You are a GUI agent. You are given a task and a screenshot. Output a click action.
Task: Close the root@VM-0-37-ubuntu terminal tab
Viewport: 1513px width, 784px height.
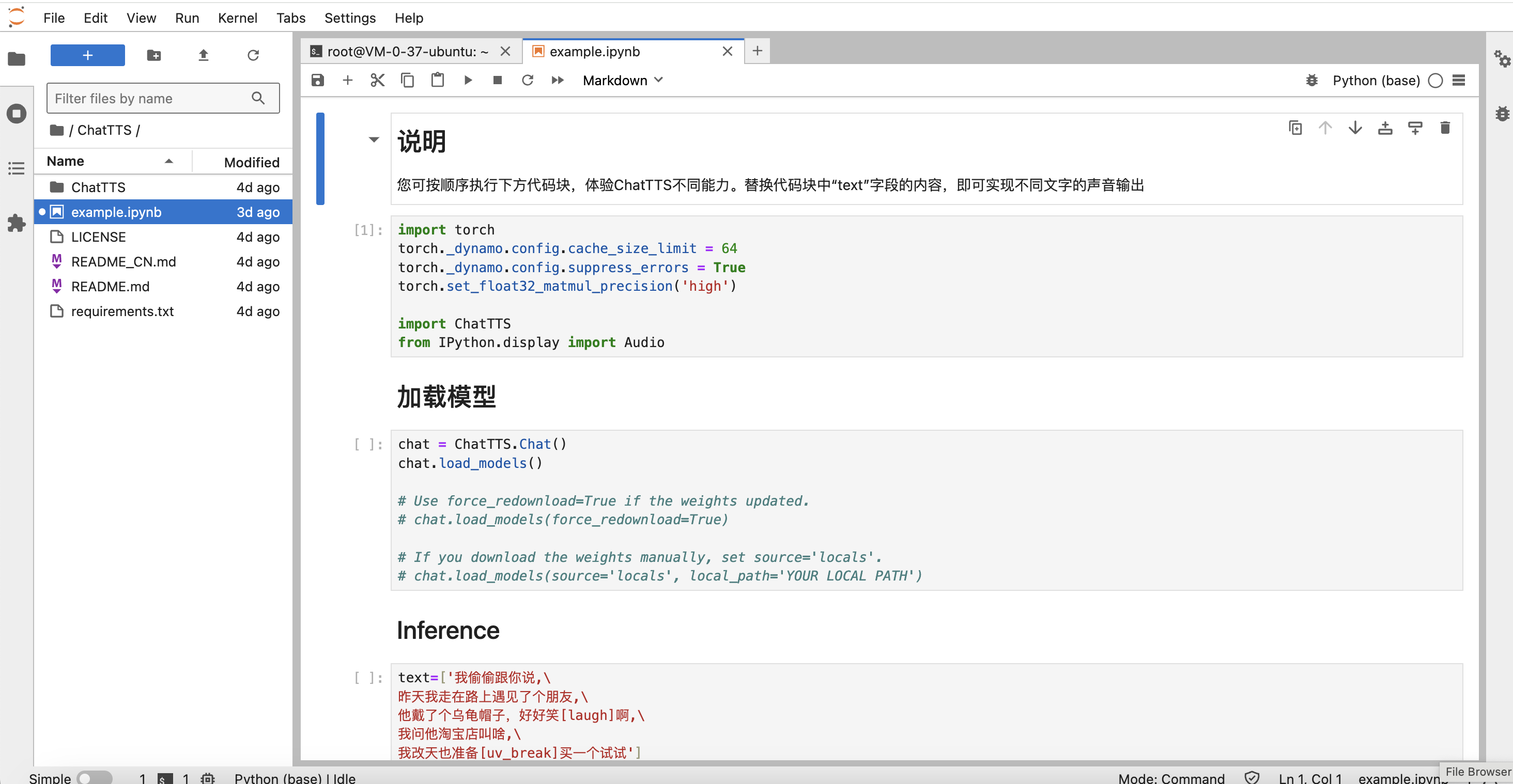505,52
